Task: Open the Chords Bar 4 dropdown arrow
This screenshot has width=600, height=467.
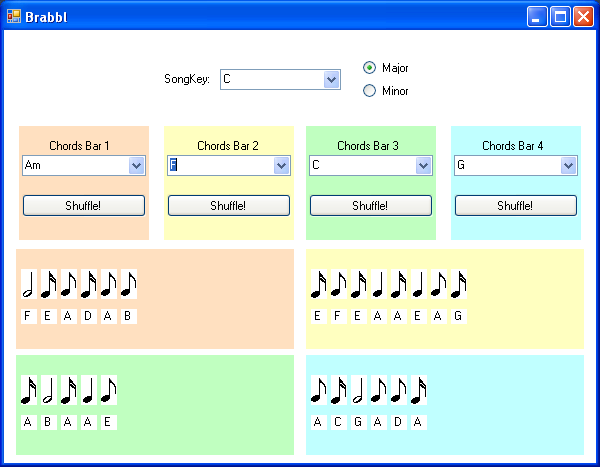Action: 569,166
